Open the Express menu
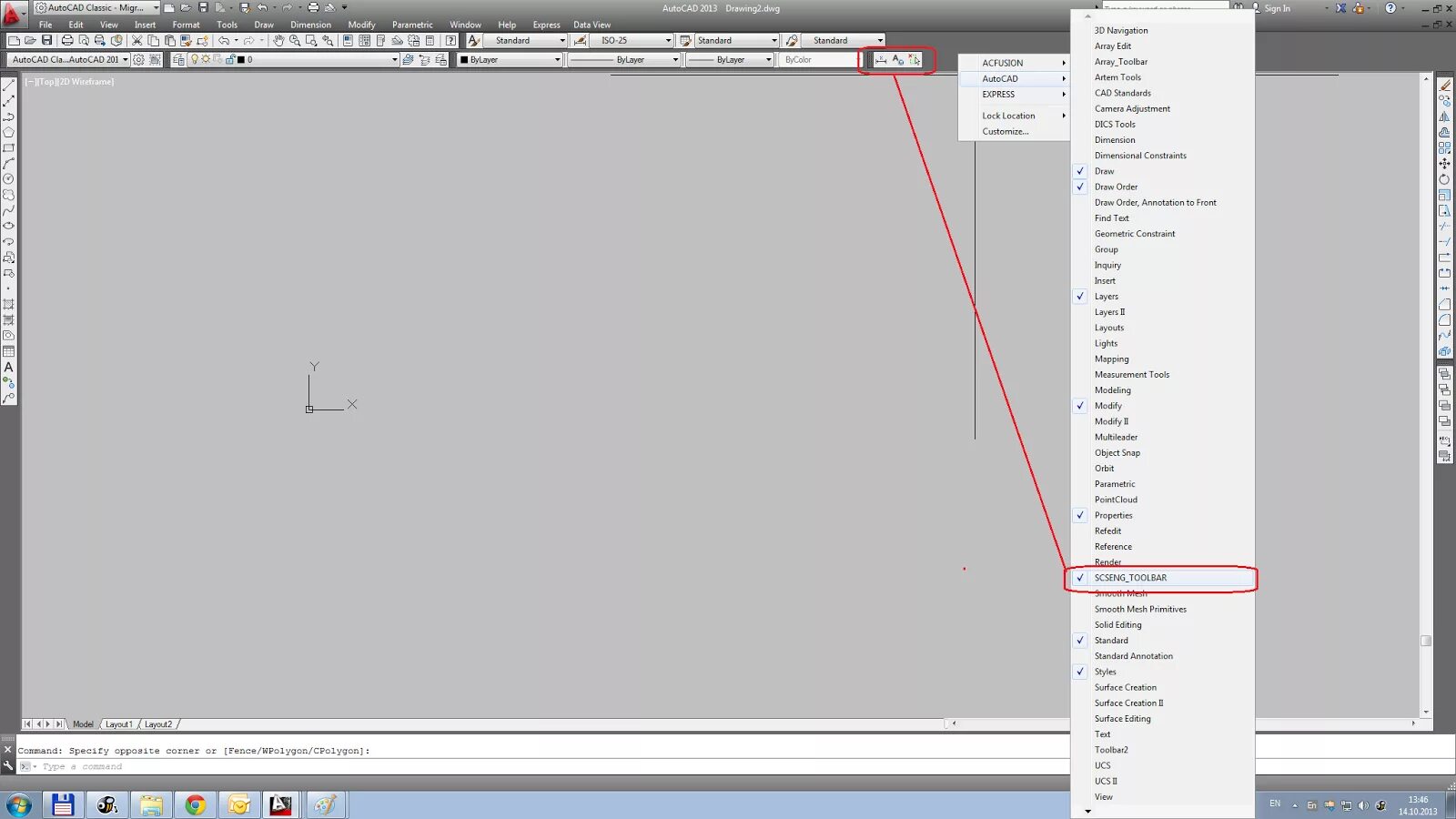Image resolution: width=1456 pixels, height=819 pixels. tap(546, 25)
